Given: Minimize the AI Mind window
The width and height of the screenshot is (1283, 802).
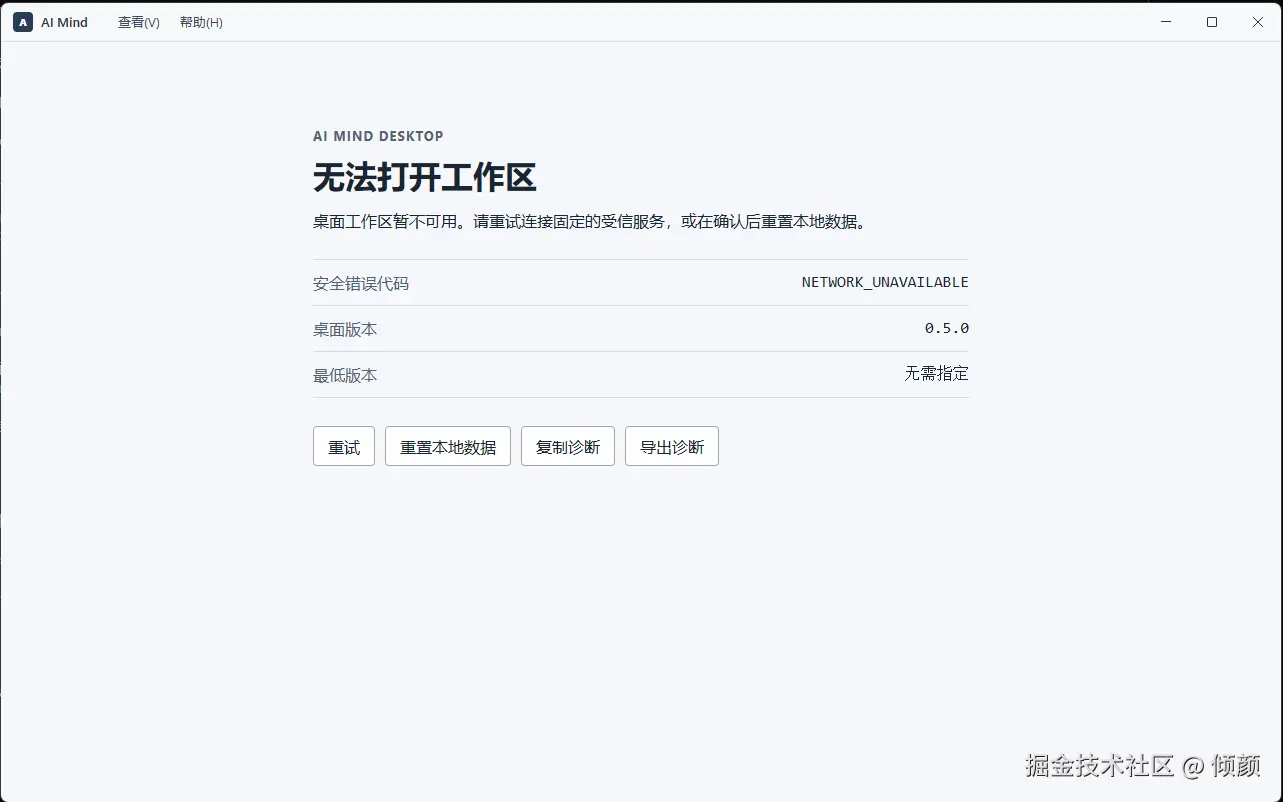Looking at the screenshot, I should point(1166,22).
